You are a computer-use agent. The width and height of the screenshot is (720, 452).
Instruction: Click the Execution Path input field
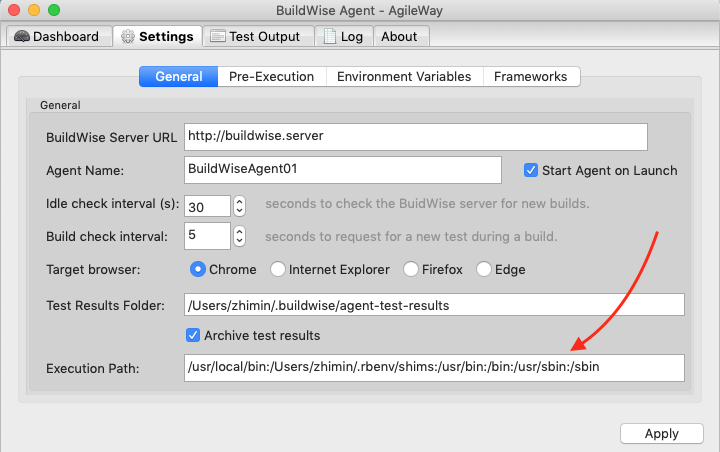(x=434, y=367)
